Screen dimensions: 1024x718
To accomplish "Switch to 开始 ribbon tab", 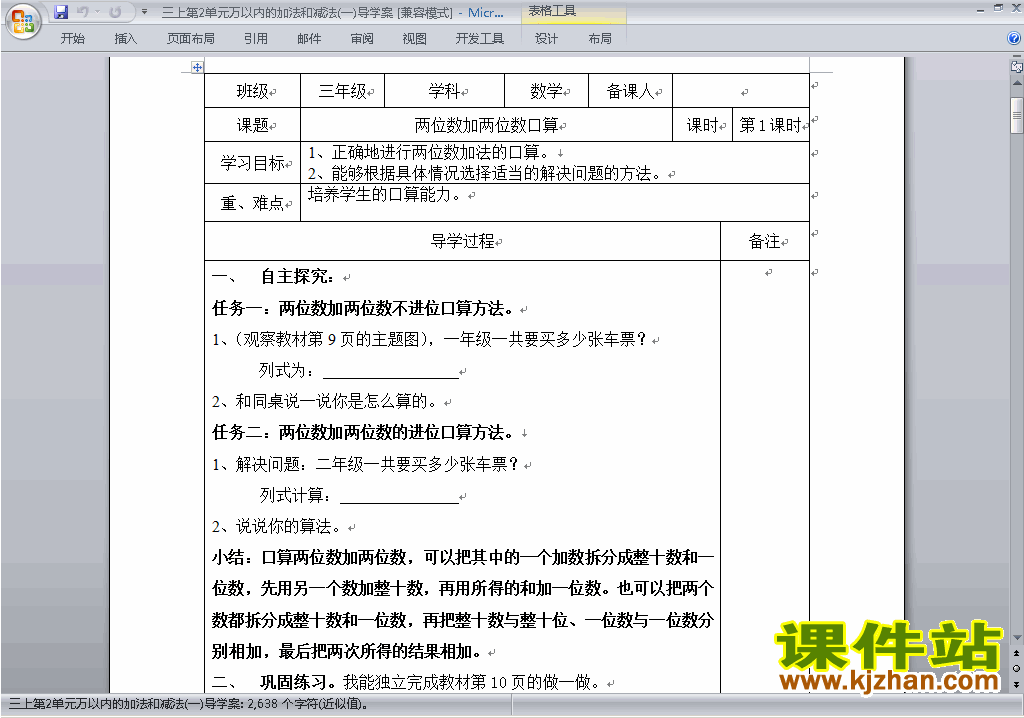I will pyautogui.click(x=72, y=39).
